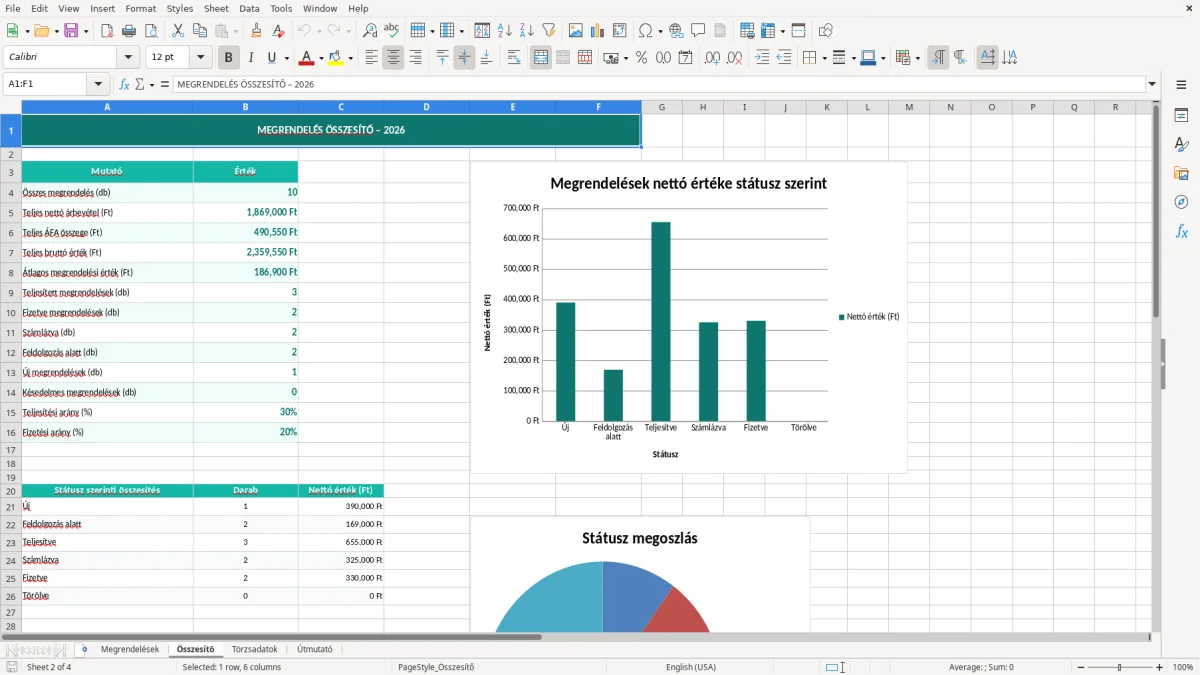
Task: Apply the red font color swatch
Action: click(x=307, y=58)
